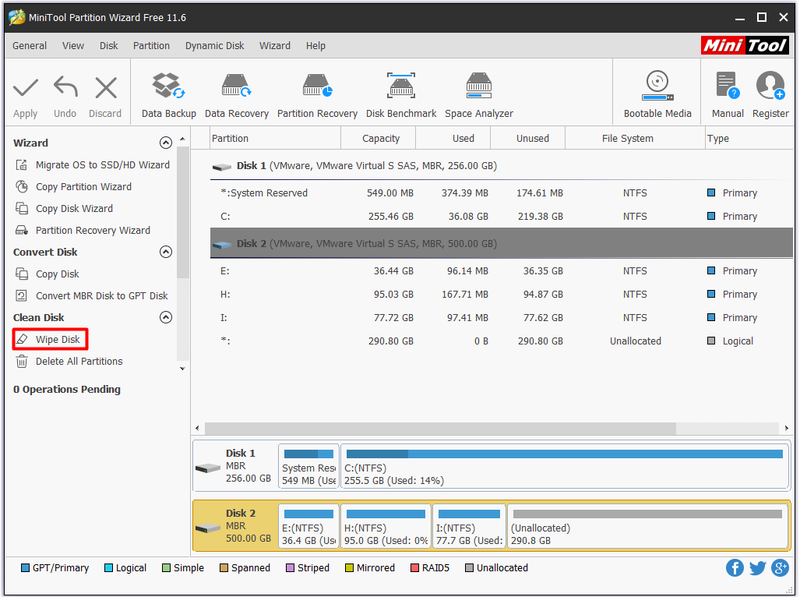Open the Data Backup tool
This screenshot has height=597, width=800.
pyautogui.click(x=168, y=95)
